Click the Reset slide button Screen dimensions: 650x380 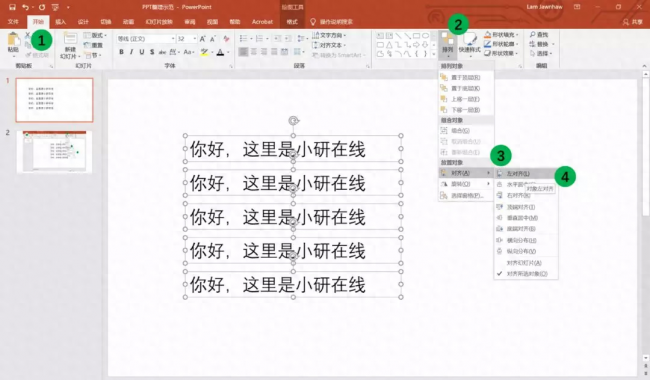click(x=93, y=45)
